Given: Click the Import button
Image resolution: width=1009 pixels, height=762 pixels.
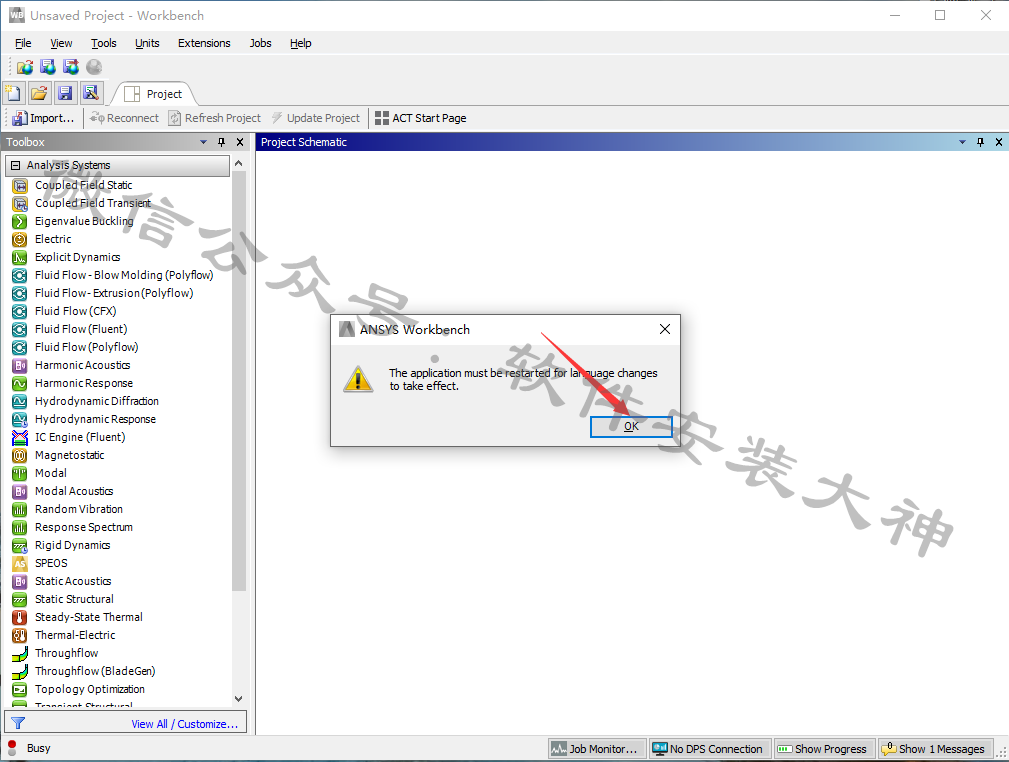Looking at the screenshot, I should tap(43, 118).
